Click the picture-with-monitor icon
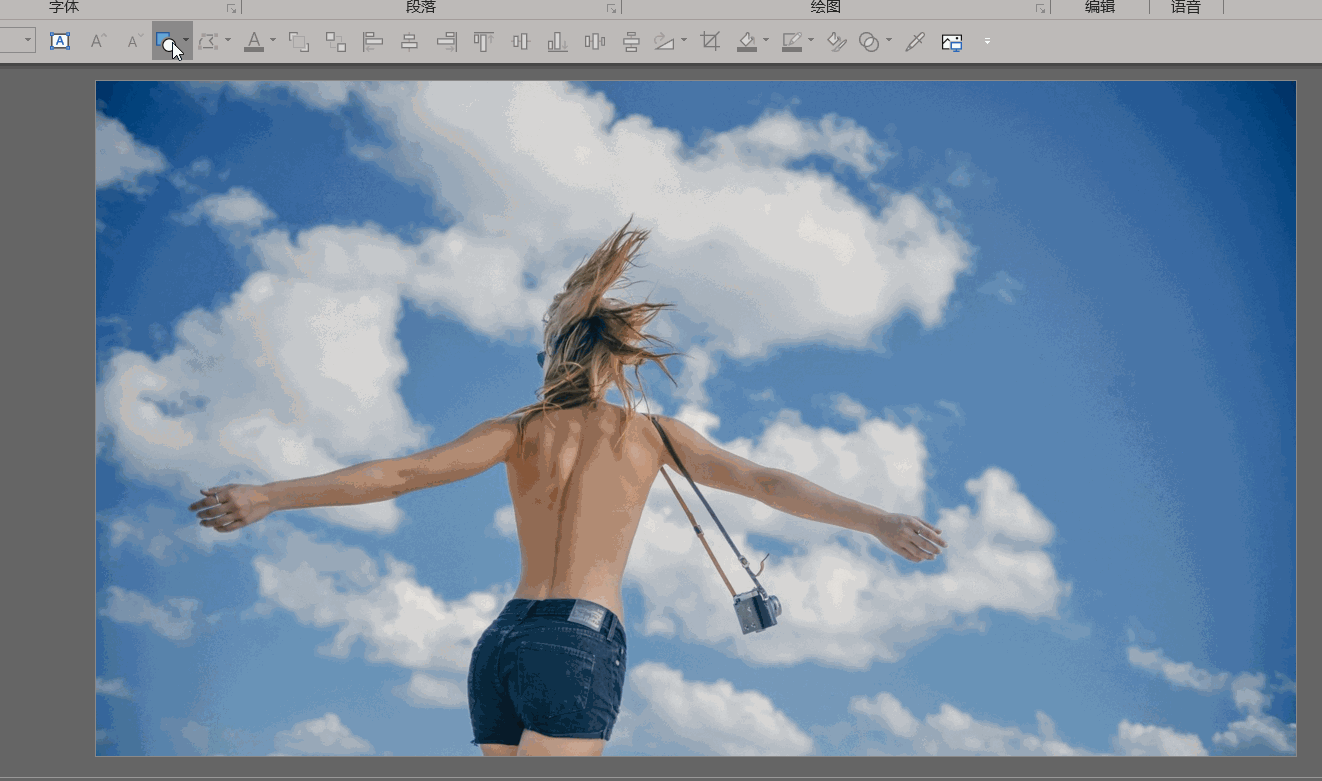 coord(952,41)
